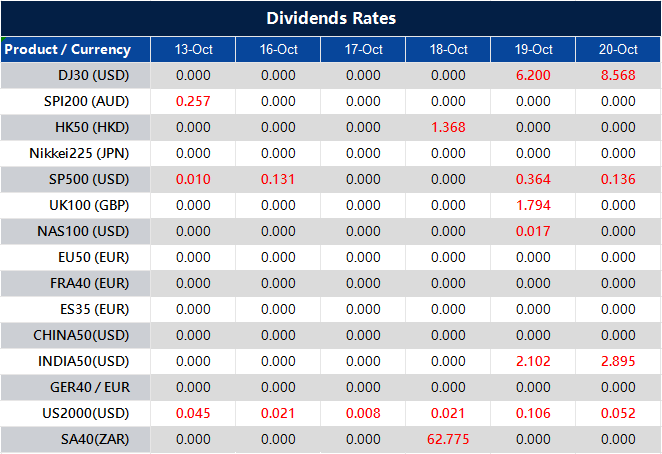This screenshot has height=454, width=662.
Task: Click the NAS100 value 0.017
Action: click(x=533, y=231)
